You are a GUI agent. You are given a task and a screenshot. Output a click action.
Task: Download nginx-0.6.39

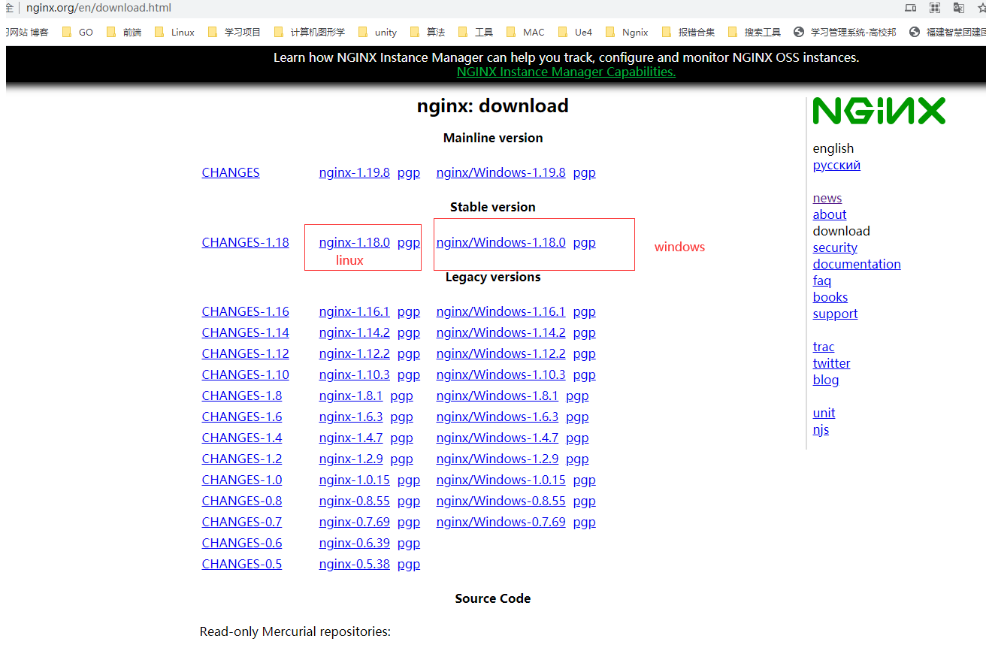[354, 543]
